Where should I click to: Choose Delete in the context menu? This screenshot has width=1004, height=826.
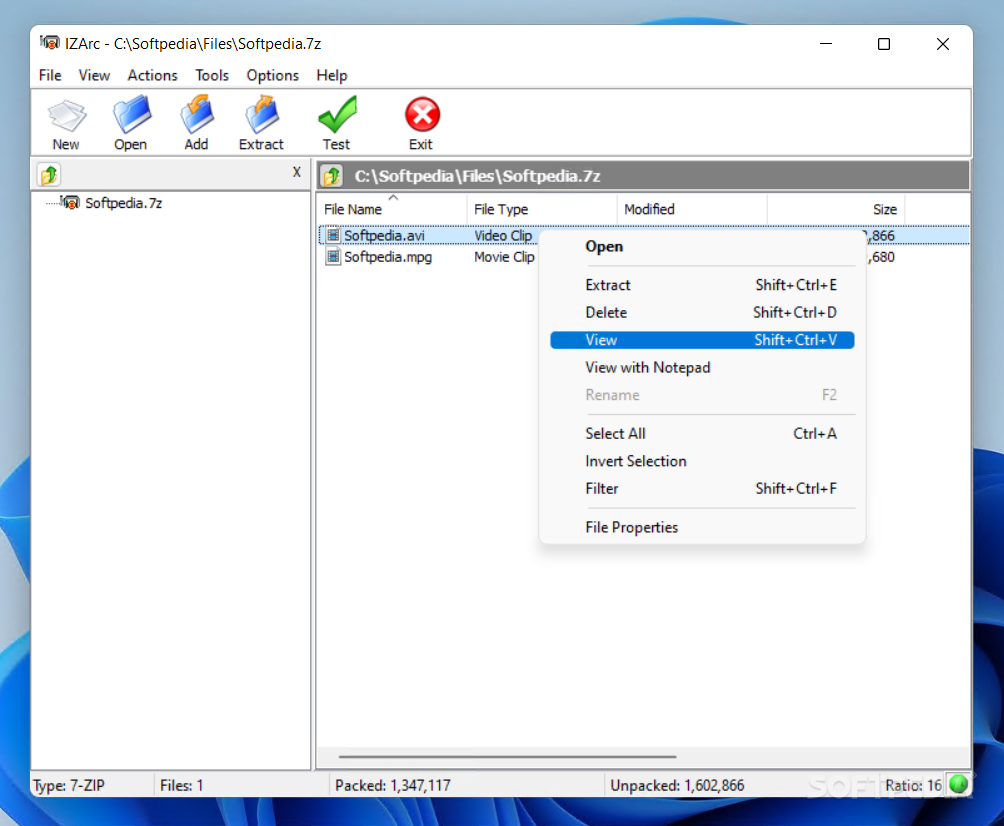pos(702,312)
